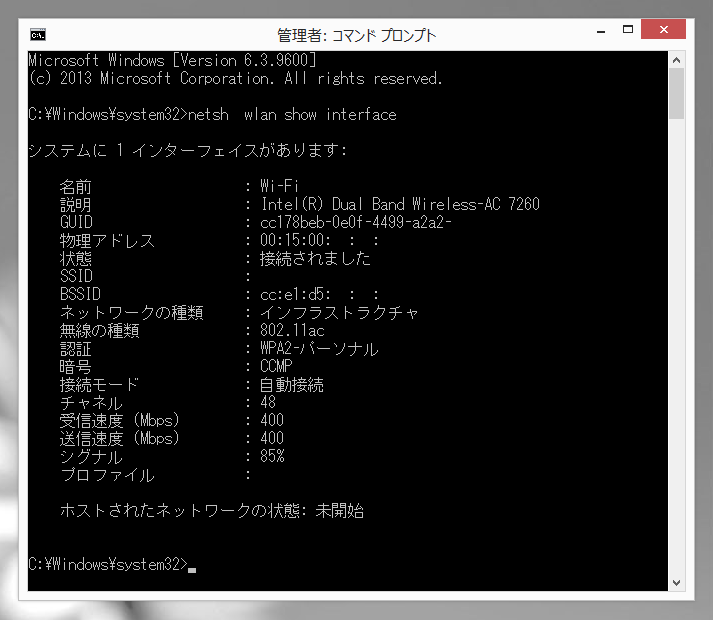Click the ホストされたネットワークの状態 line
The width and height of the screenshot is (713, 620).
point(212,510)
